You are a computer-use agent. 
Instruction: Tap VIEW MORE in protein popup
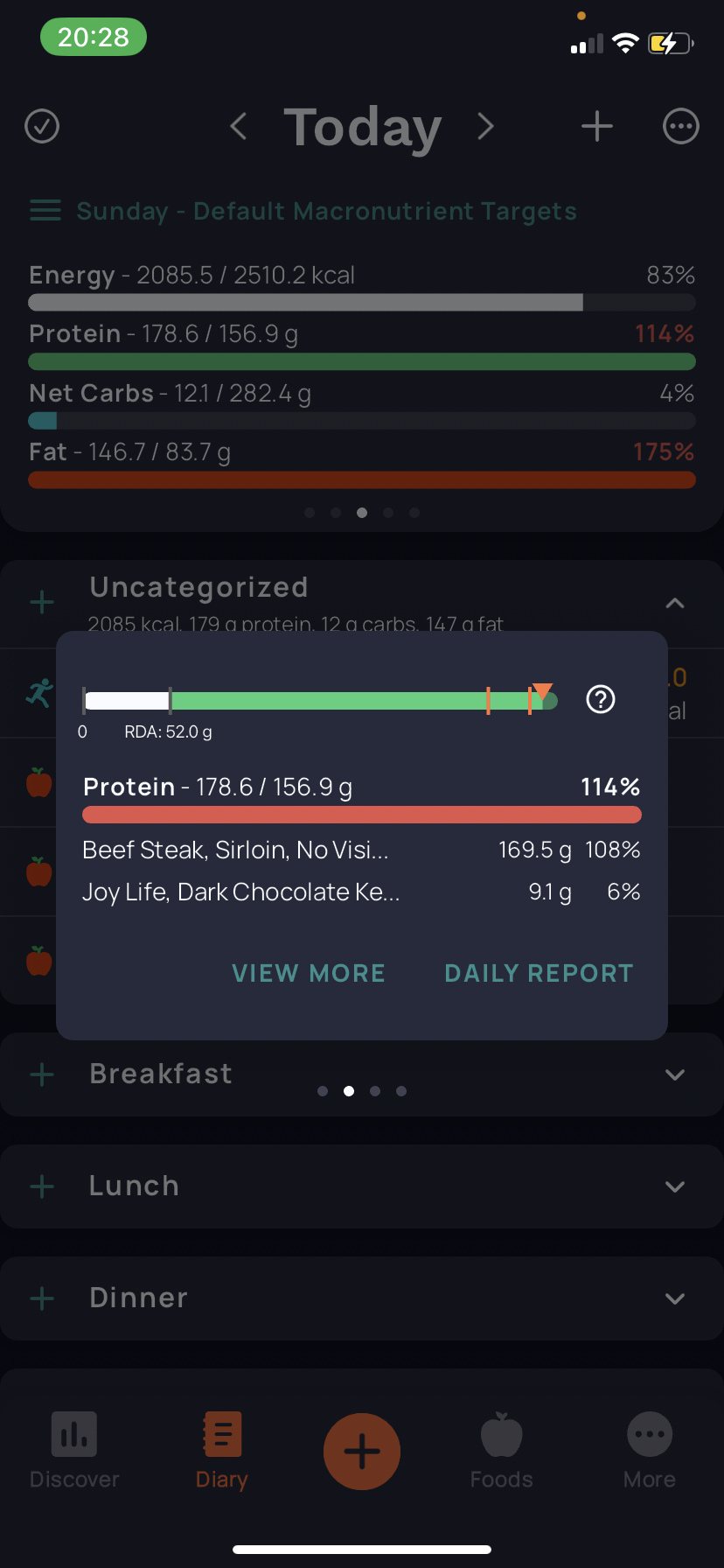click(309, 973)
